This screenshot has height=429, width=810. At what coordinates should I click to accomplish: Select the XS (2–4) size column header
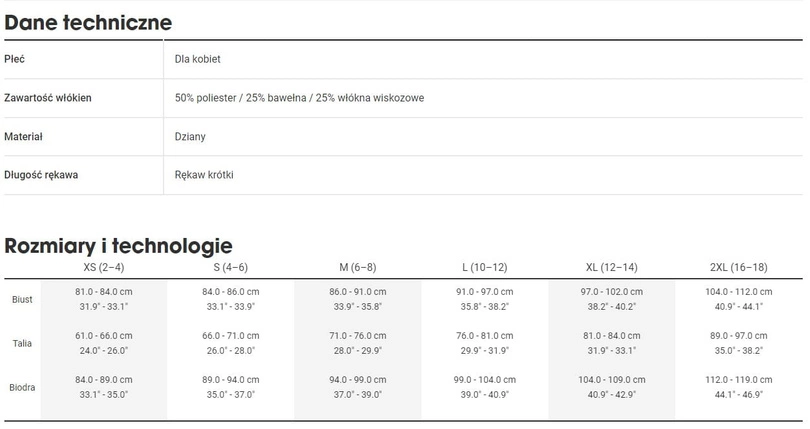pyautogui.click(x=104, y=268)
